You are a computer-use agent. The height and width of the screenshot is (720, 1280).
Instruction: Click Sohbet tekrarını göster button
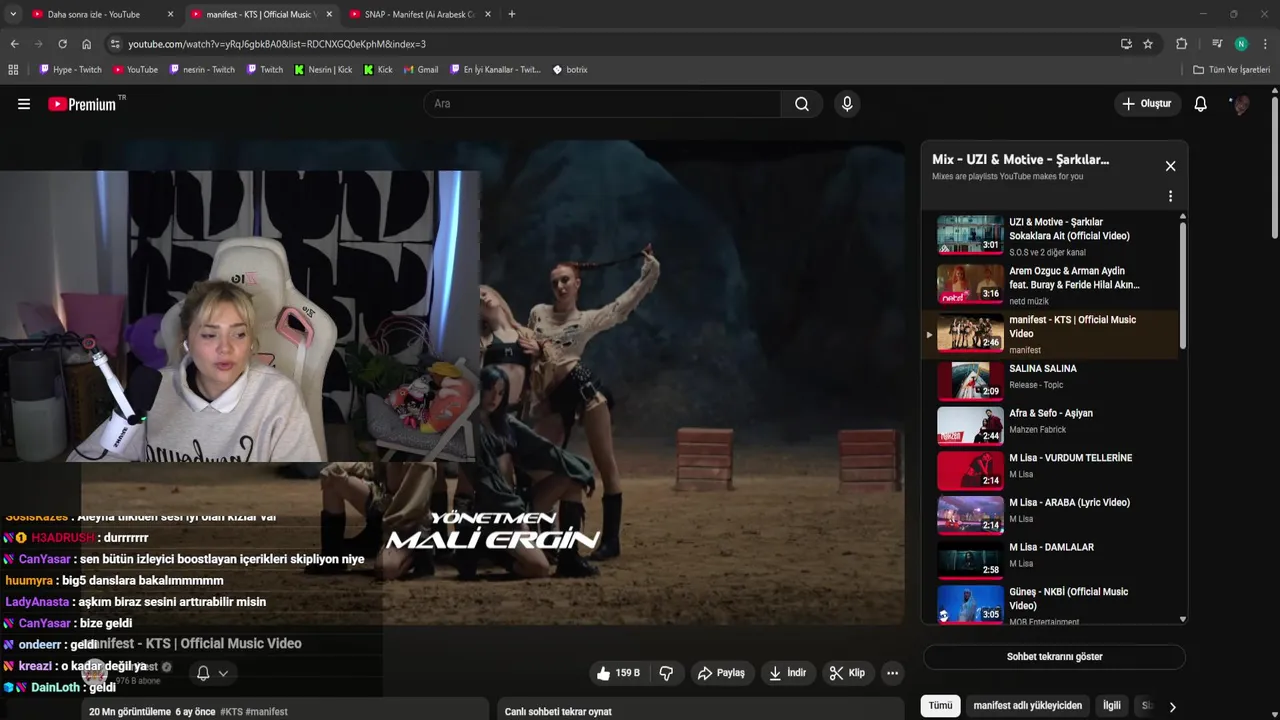click(1054, 657)
